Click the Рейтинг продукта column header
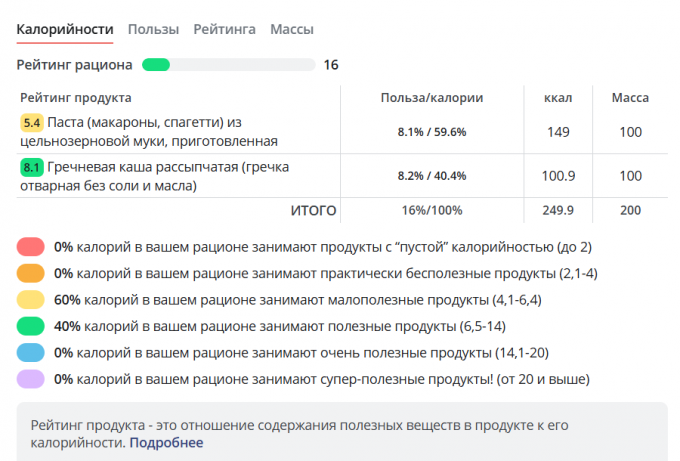680x461 pixels. click(x=76, y=98)
